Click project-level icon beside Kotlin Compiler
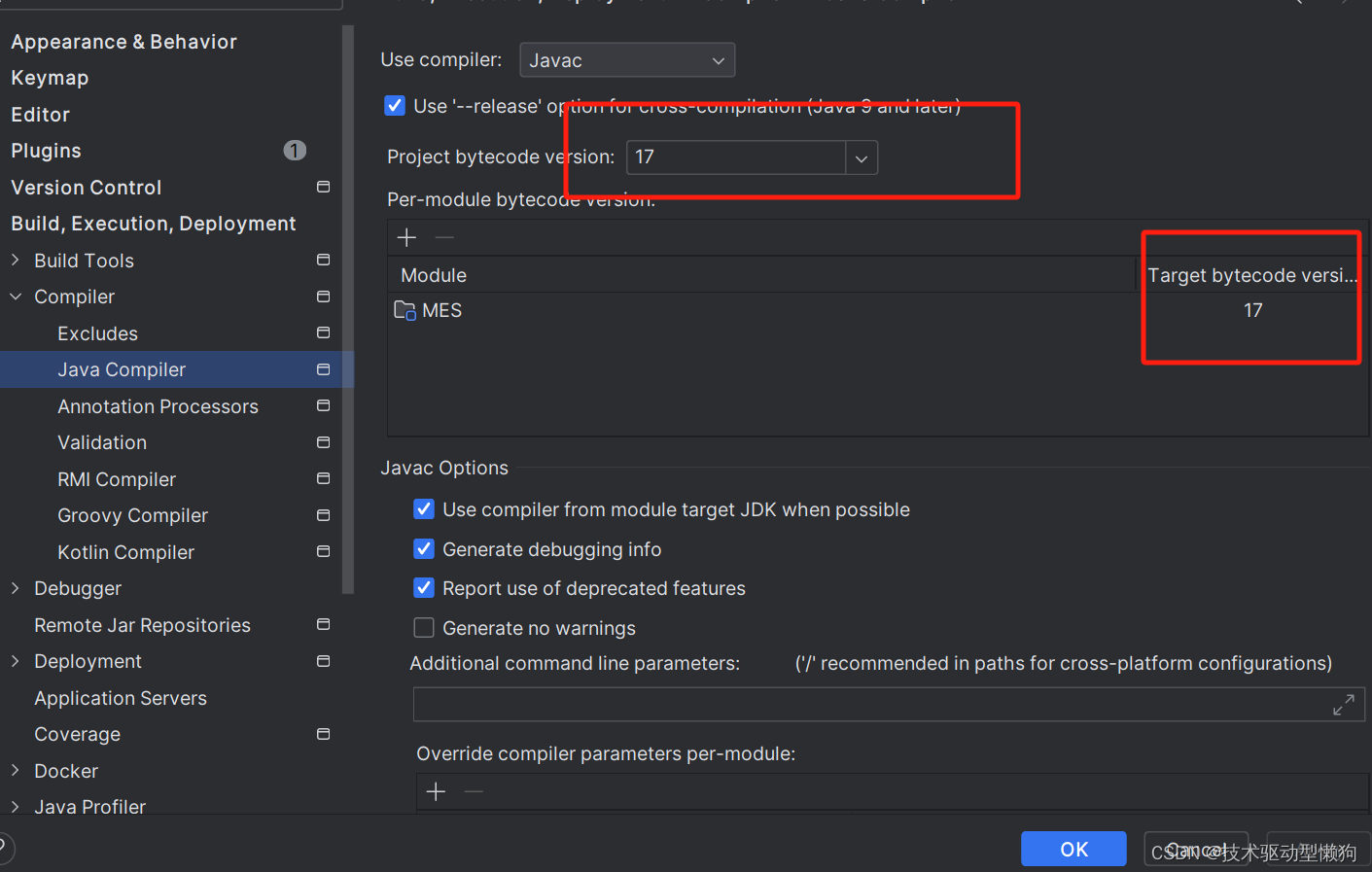 pyautogui.click(x=324, y=551)
